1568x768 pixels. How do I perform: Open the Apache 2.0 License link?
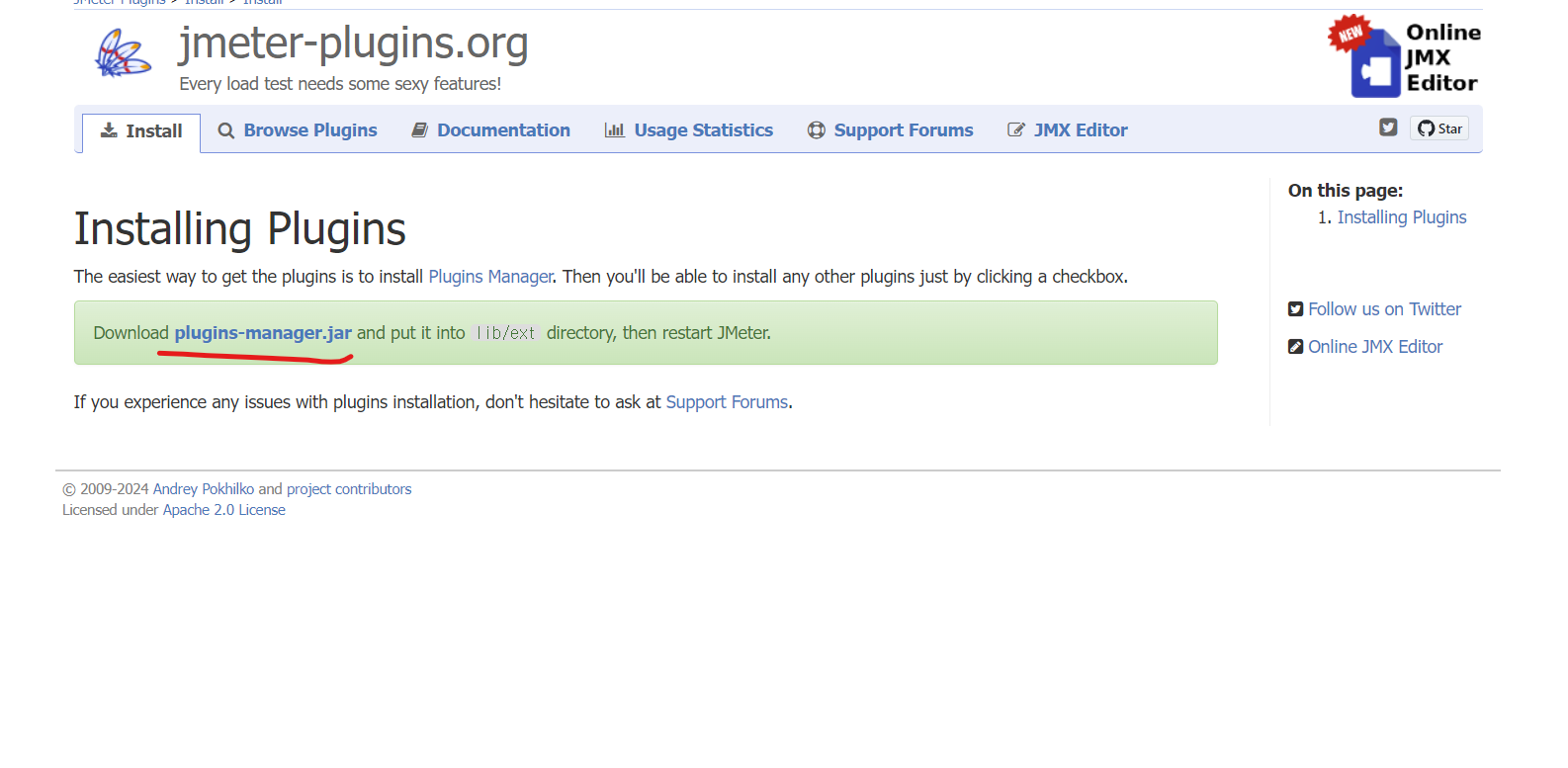[x=224, y=510]
